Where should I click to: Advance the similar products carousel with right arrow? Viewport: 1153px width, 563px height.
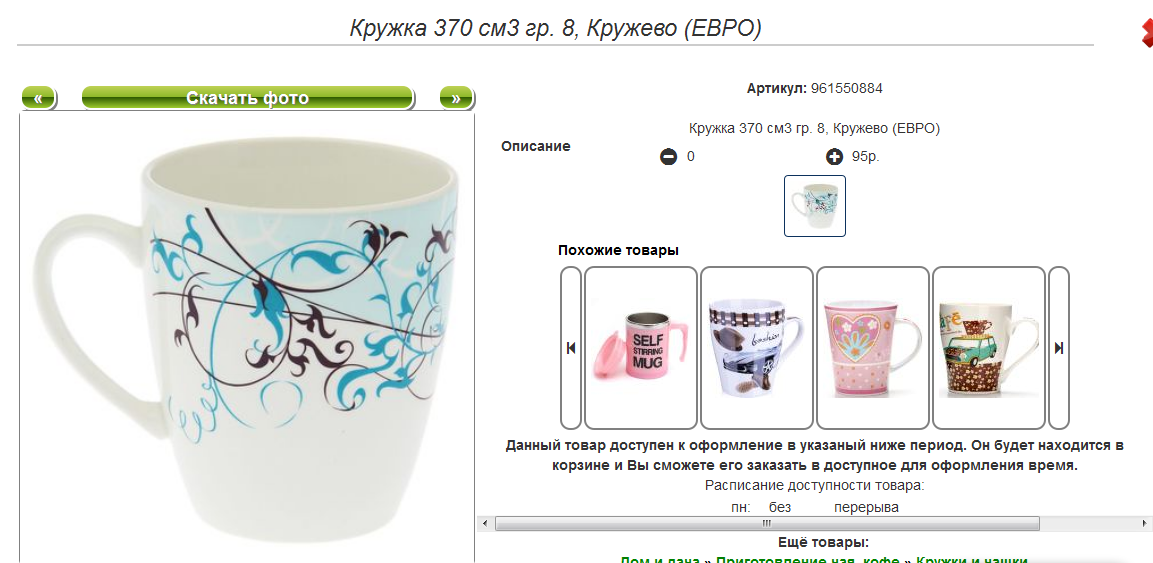tap(1059, 348)
